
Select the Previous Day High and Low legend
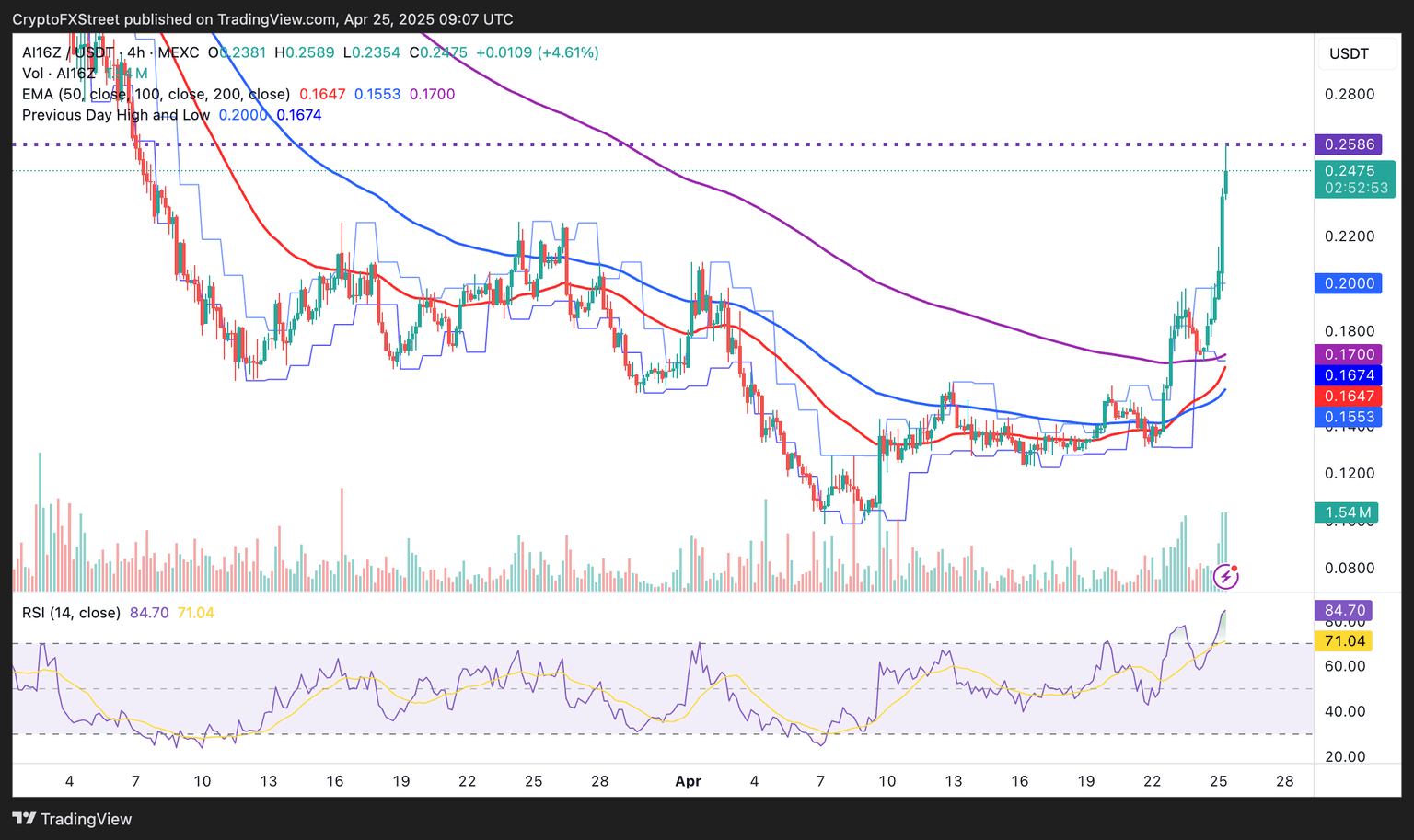[116, 115]
